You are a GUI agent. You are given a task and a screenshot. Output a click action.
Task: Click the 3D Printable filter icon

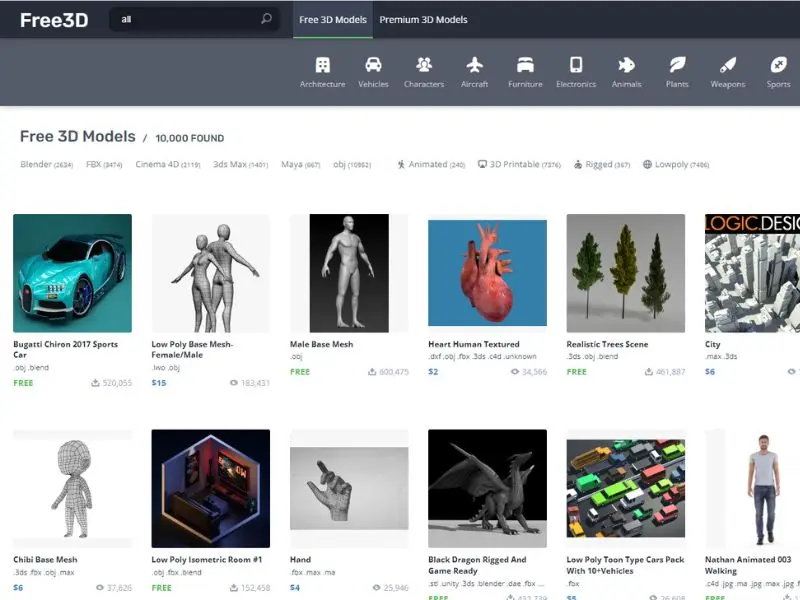click(x=482, y=164)
